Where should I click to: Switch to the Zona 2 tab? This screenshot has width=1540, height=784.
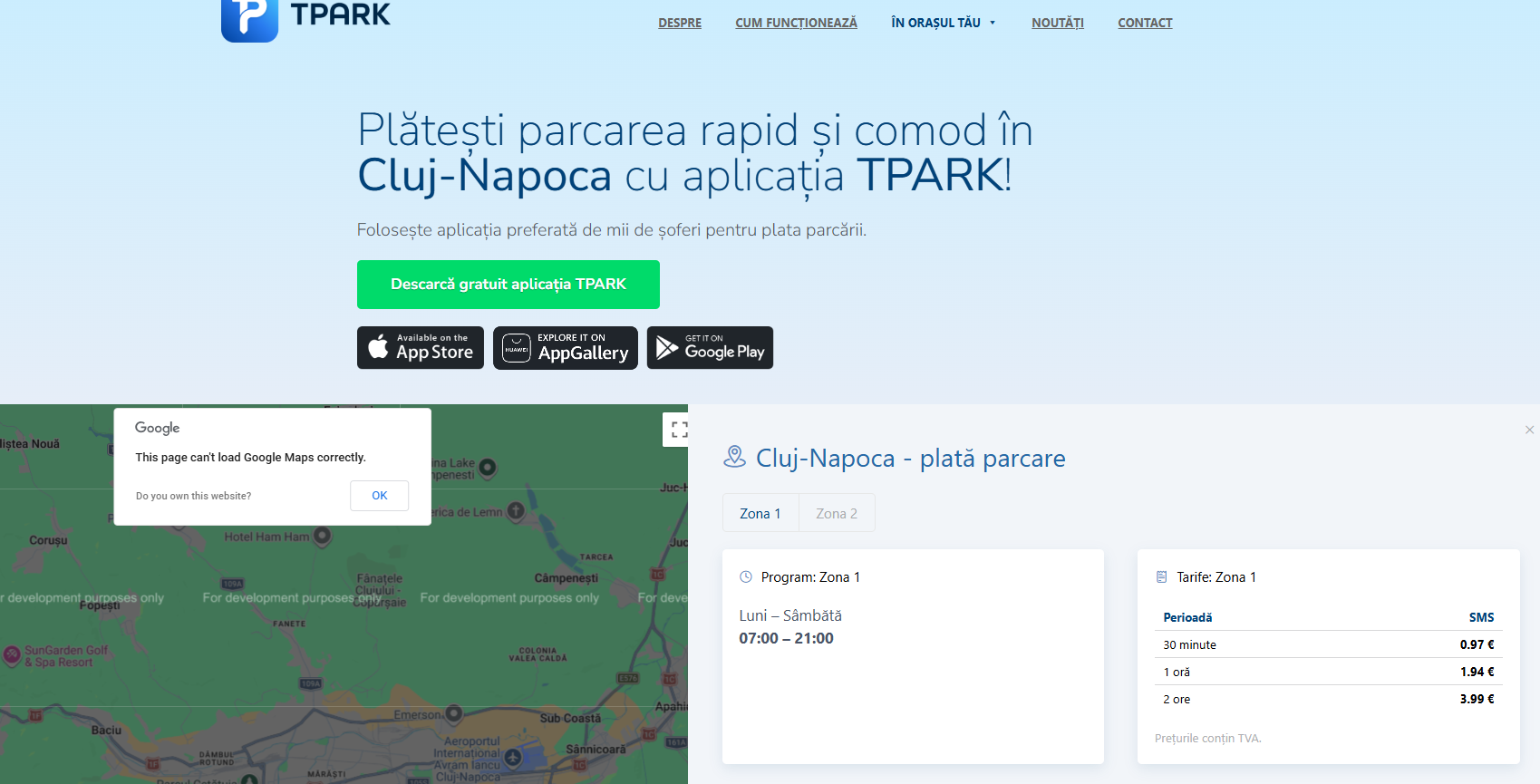837,513
